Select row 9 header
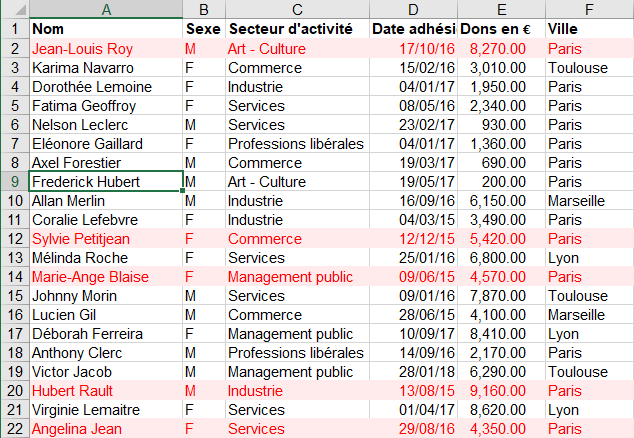 tap(14, 182)
